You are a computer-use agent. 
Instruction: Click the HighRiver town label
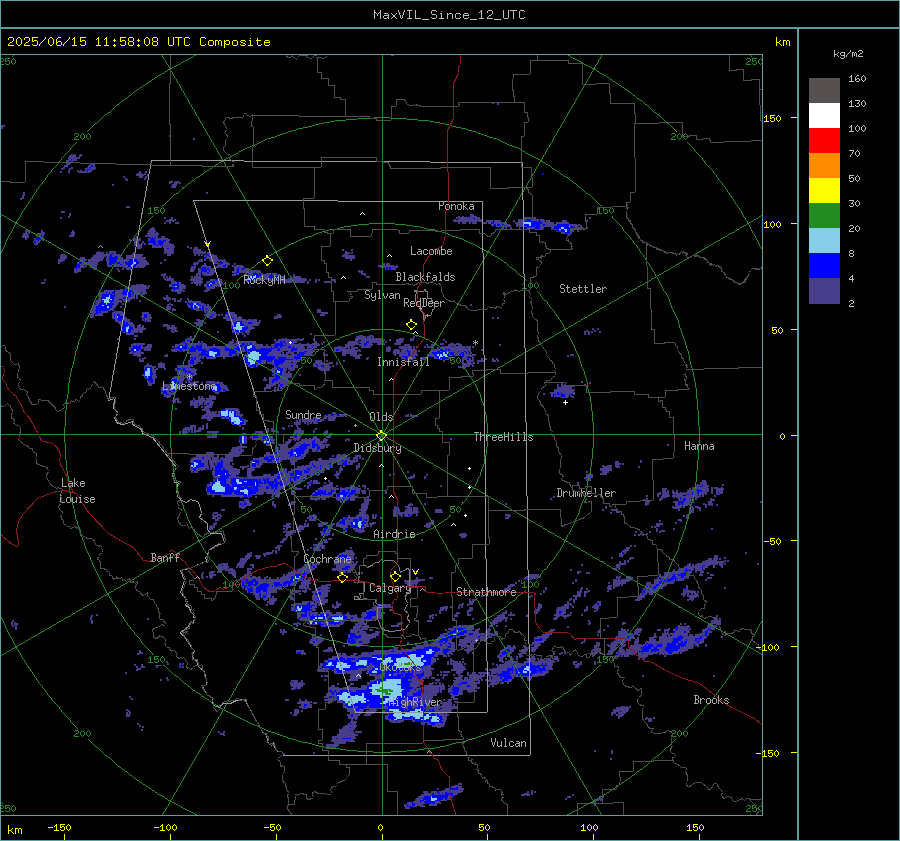click(x=414, y=702)
